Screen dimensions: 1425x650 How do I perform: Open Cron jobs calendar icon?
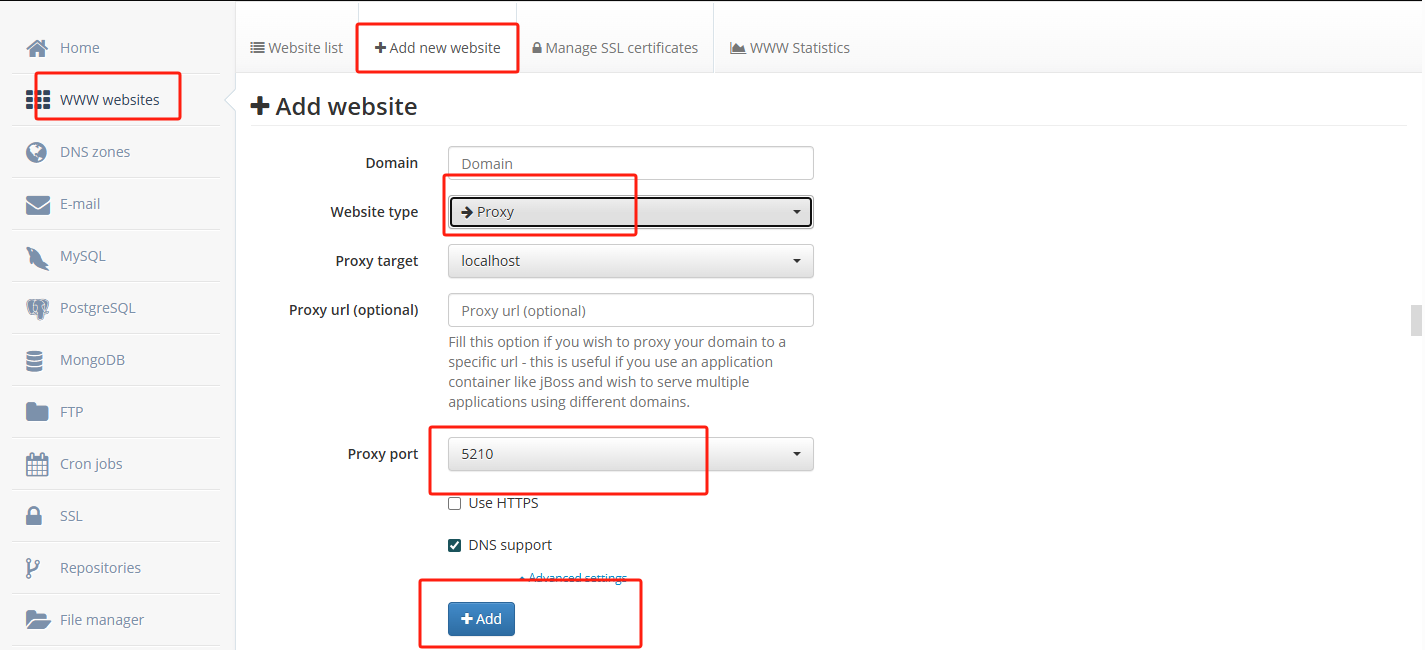click(x=37, y=464)
